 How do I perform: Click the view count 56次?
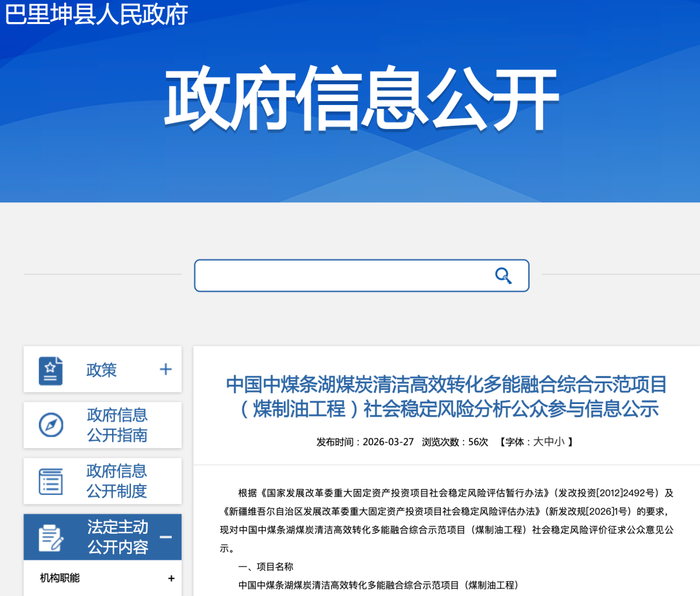[x=478, y=442]
